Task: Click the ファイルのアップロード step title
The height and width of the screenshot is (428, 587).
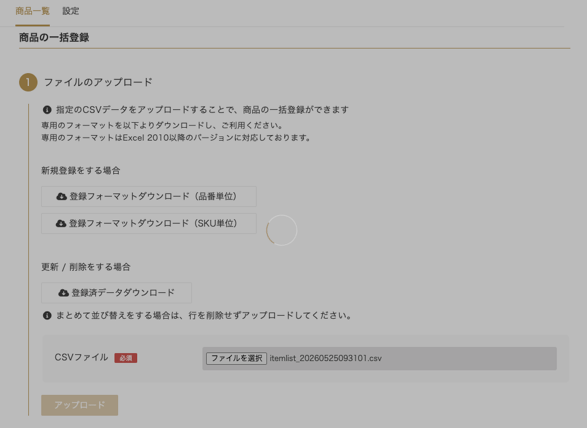Action: [x=98, y=82]
